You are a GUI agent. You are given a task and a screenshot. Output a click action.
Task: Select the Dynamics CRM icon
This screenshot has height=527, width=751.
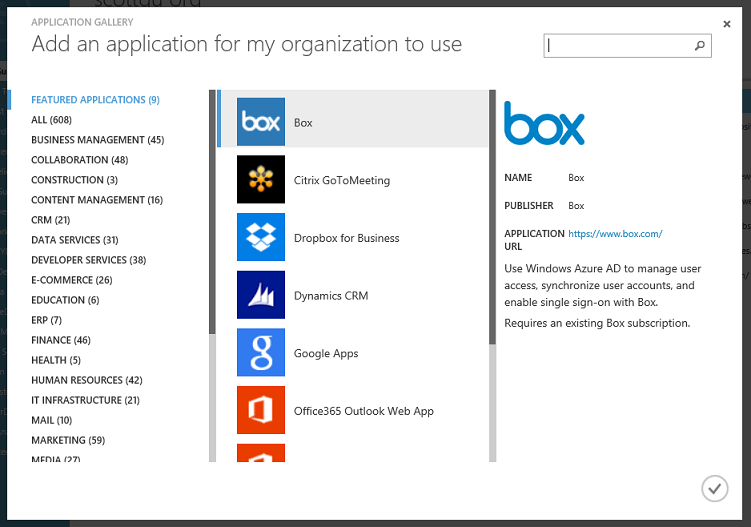click(260, 295)
